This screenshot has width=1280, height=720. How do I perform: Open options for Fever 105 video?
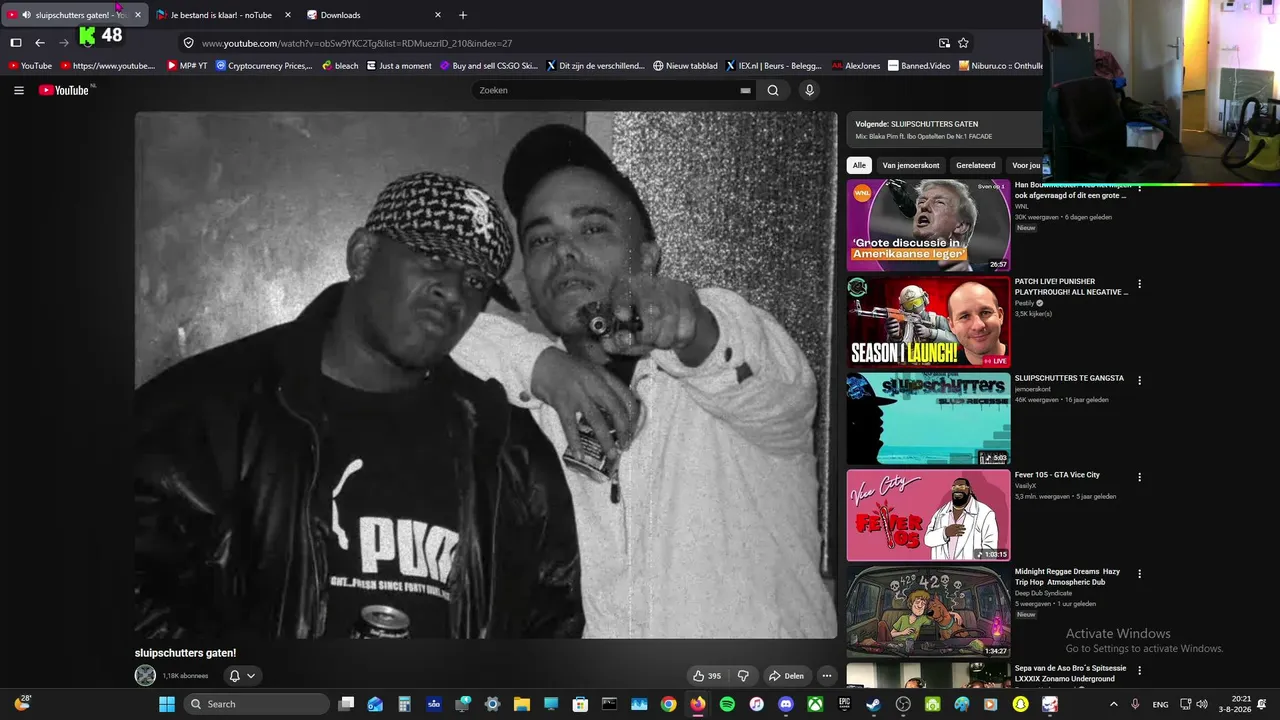1139,477
